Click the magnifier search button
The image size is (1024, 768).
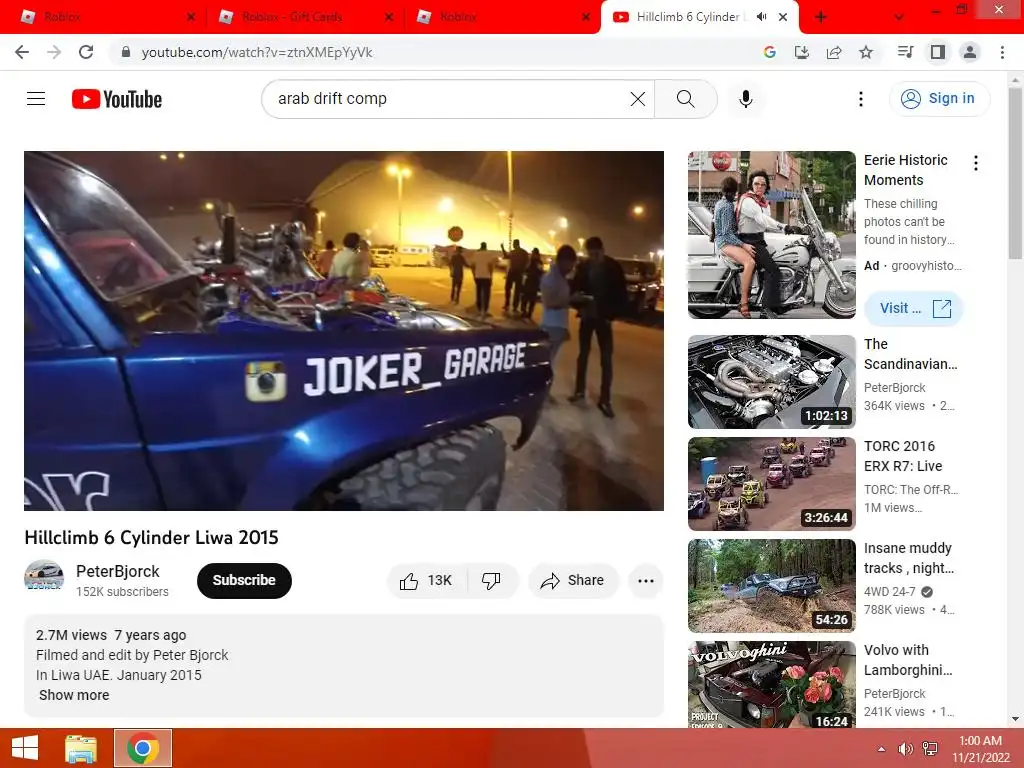(685, 99)
